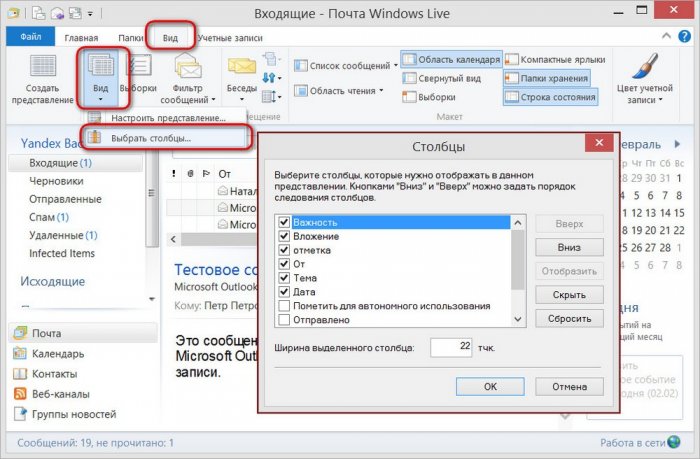Collapse the ribbon with chevron arrow
700x459 pixels.
tap(666, 36)
